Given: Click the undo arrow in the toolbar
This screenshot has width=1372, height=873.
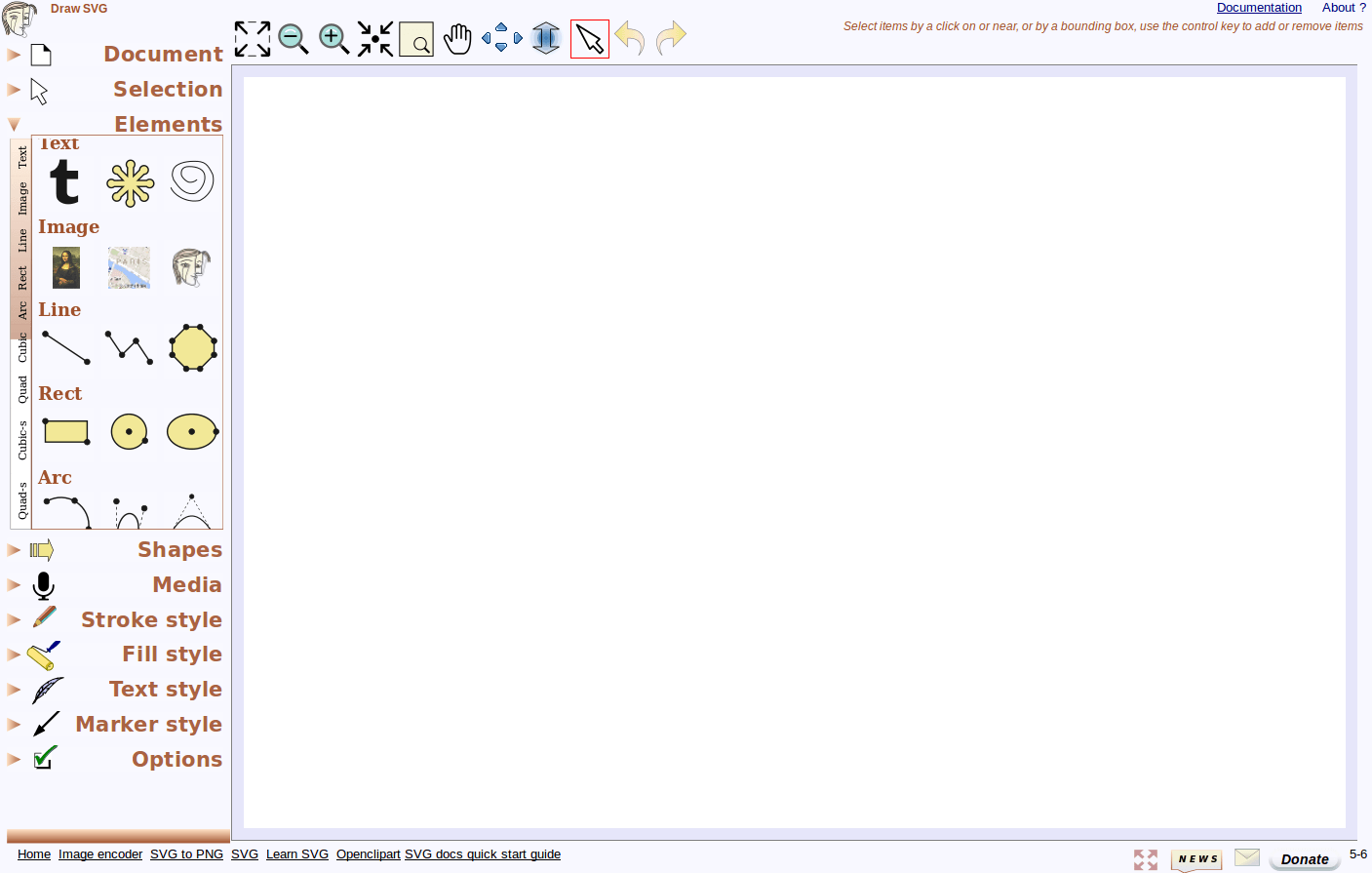Looking at the screenshot, I should [x=630, y=39].
